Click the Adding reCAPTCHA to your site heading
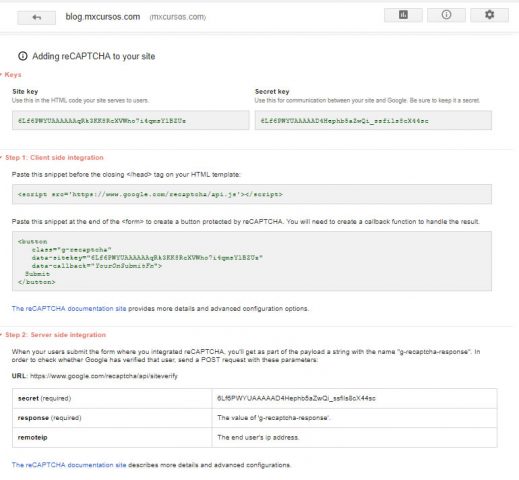This screenshot has width=519, height=480. tap(94, 56)
